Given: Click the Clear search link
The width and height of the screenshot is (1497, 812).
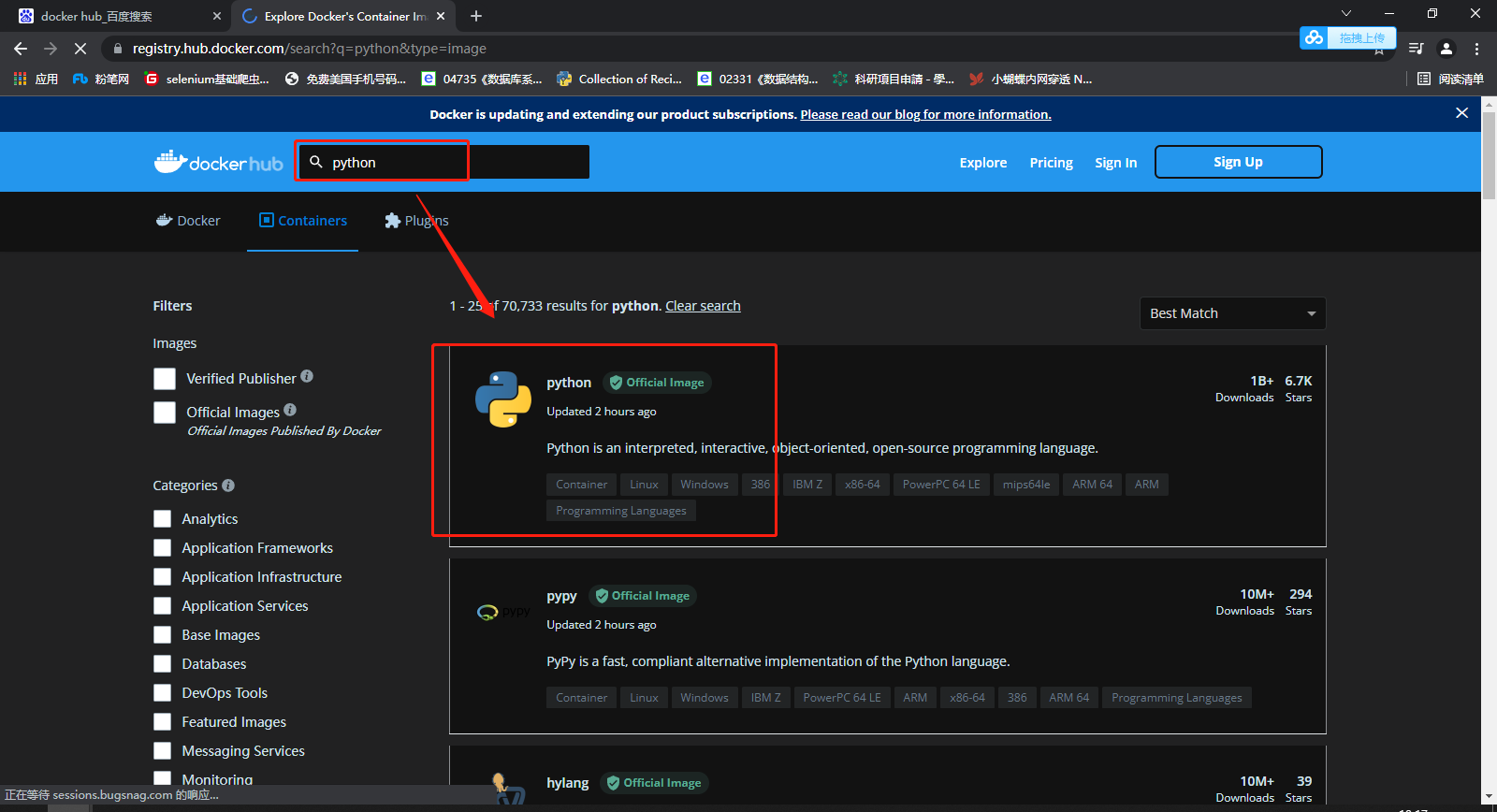Looking at the screenshot, I should [703, 306].
